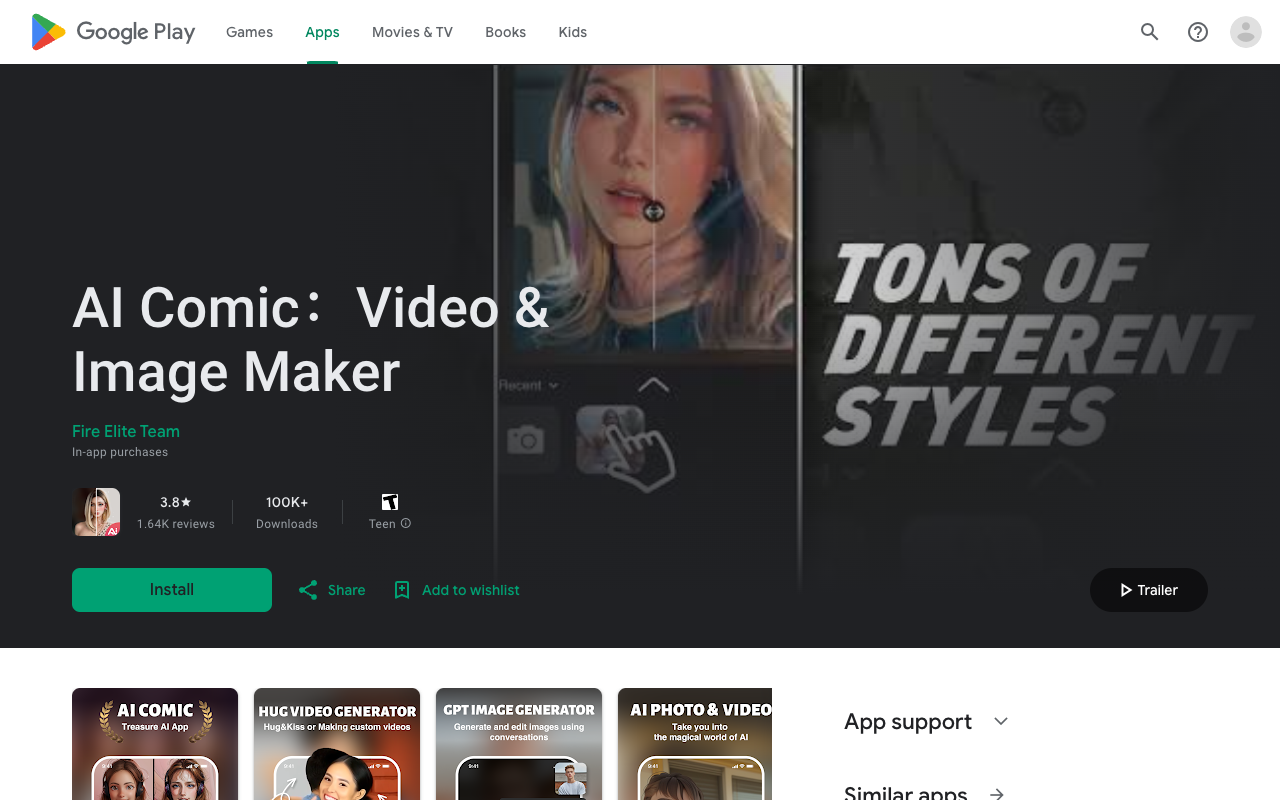1280x800 pixels.
Task: Open the HUG VIDEO GENERATOR screenshot
Action: [337, 744]
